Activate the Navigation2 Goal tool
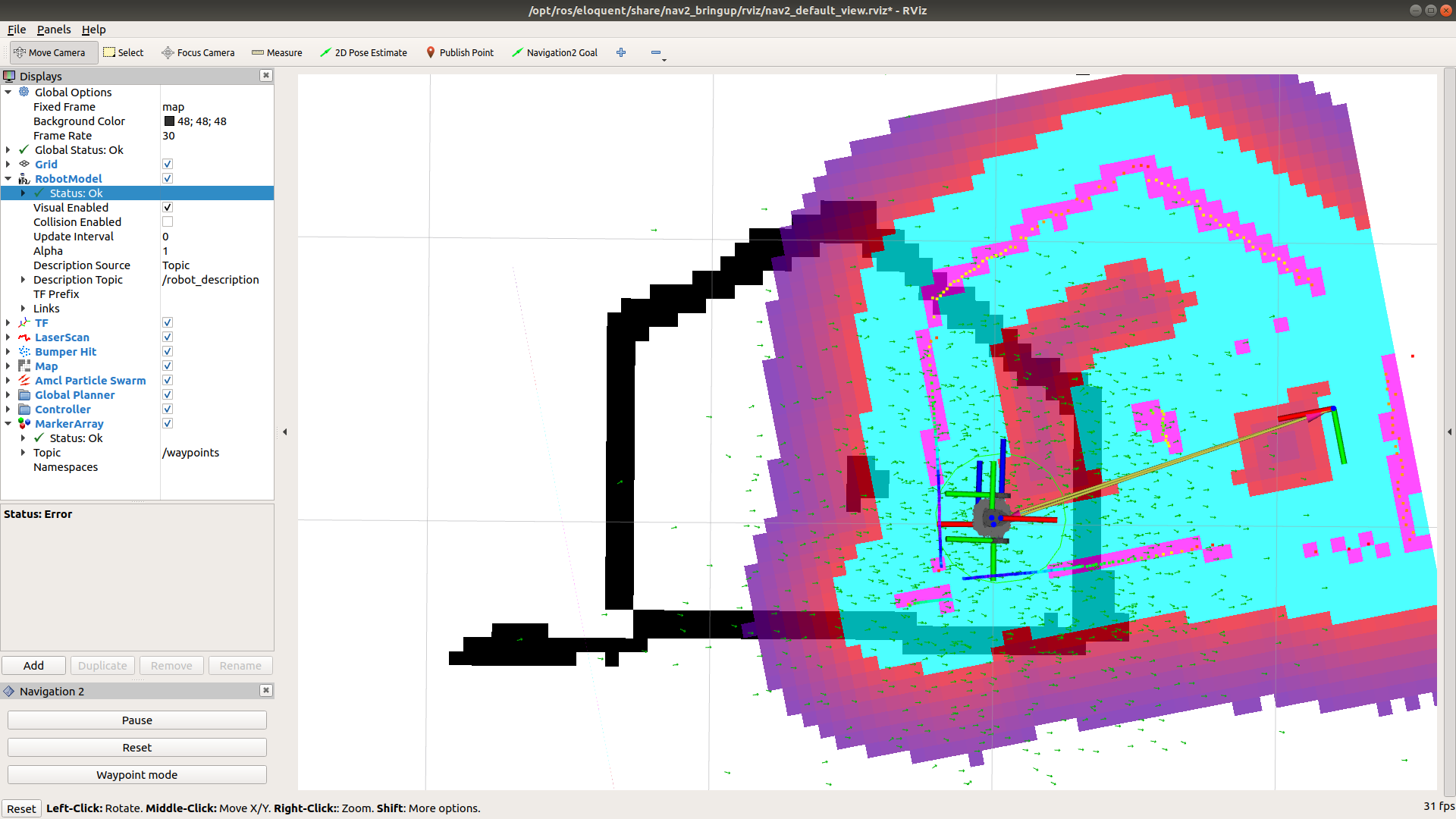Viewport: 1456px width, 819px height. pos(554,52)
